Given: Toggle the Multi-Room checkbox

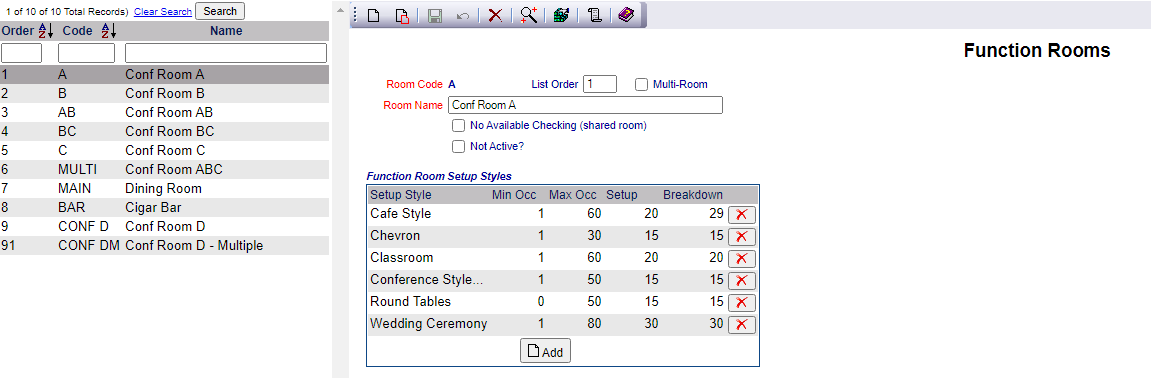Looking at the screenshot, I should (x=642, y=84).
